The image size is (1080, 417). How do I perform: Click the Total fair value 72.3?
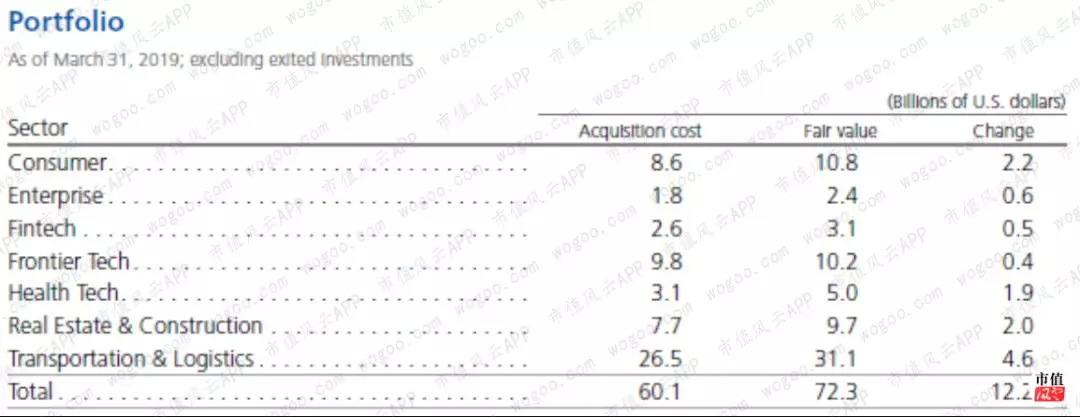pyautogui.click(x=836, y=392)
